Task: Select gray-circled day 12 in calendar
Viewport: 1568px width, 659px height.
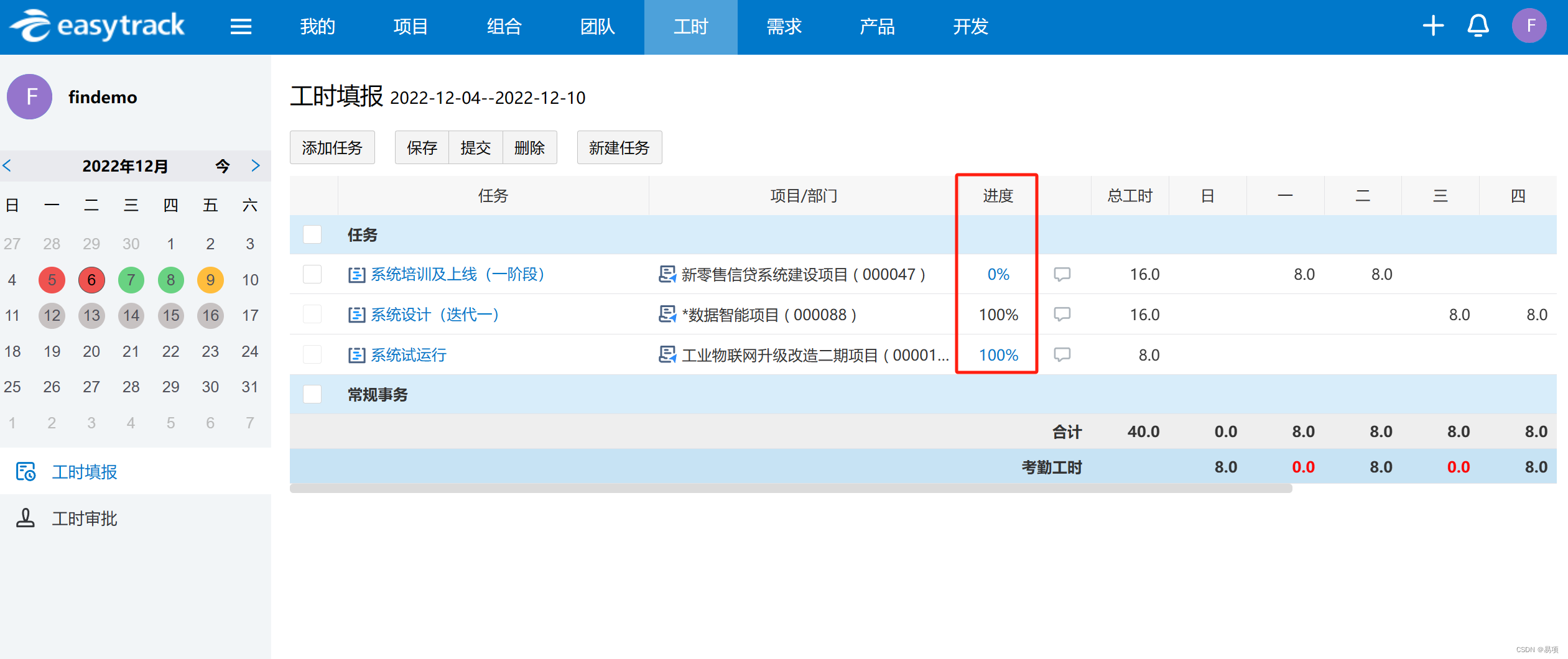Action: (52, 316)
